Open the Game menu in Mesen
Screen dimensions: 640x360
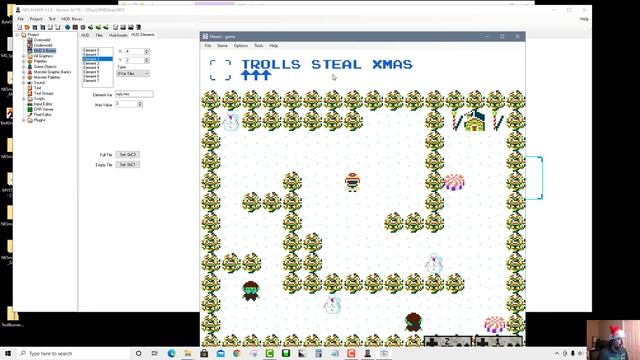tap(222, 46)
